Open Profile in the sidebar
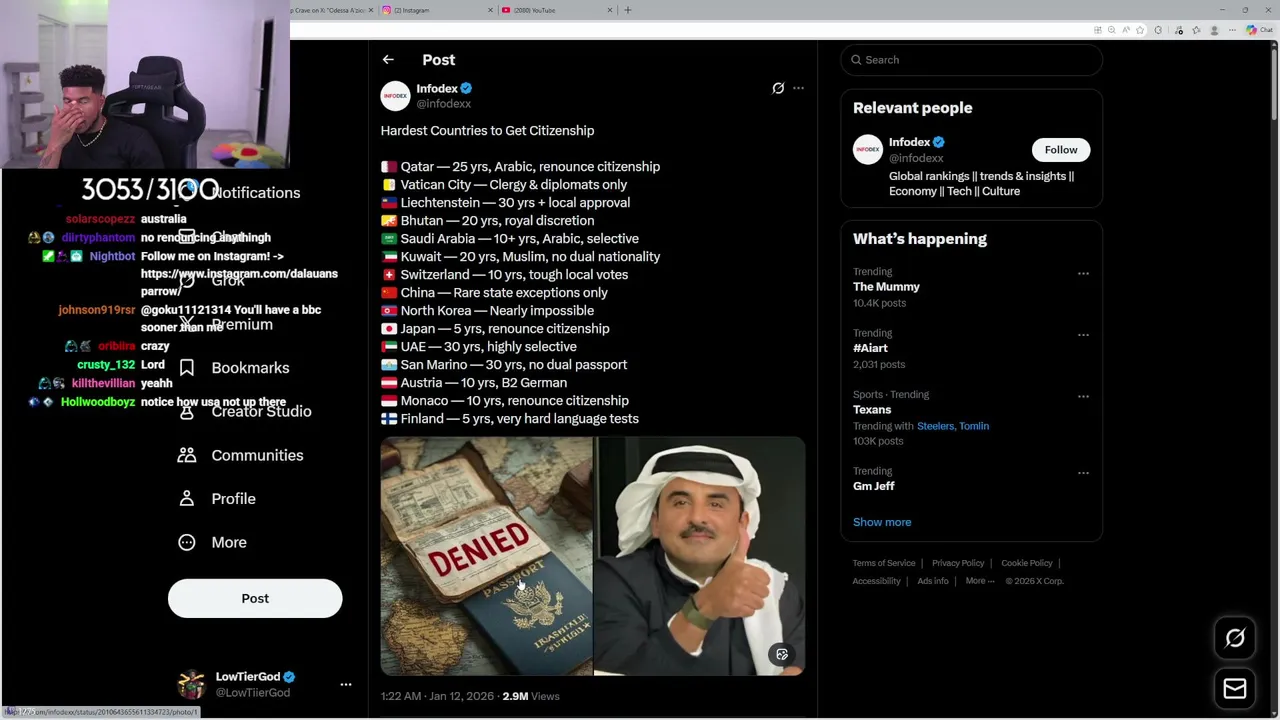The width and height of the screenshot is (1280, 720). (x=216, y=499)
